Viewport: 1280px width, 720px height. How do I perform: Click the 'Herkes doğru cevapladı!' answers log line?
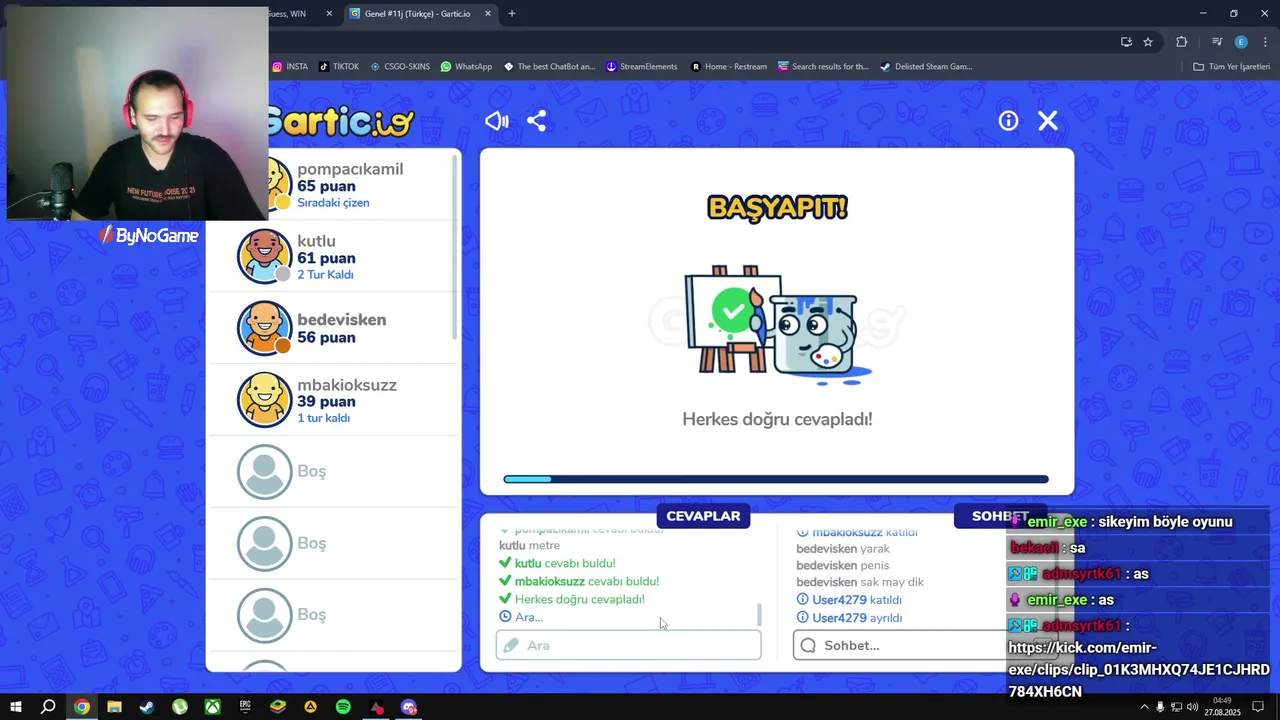[x=572, y=599]
